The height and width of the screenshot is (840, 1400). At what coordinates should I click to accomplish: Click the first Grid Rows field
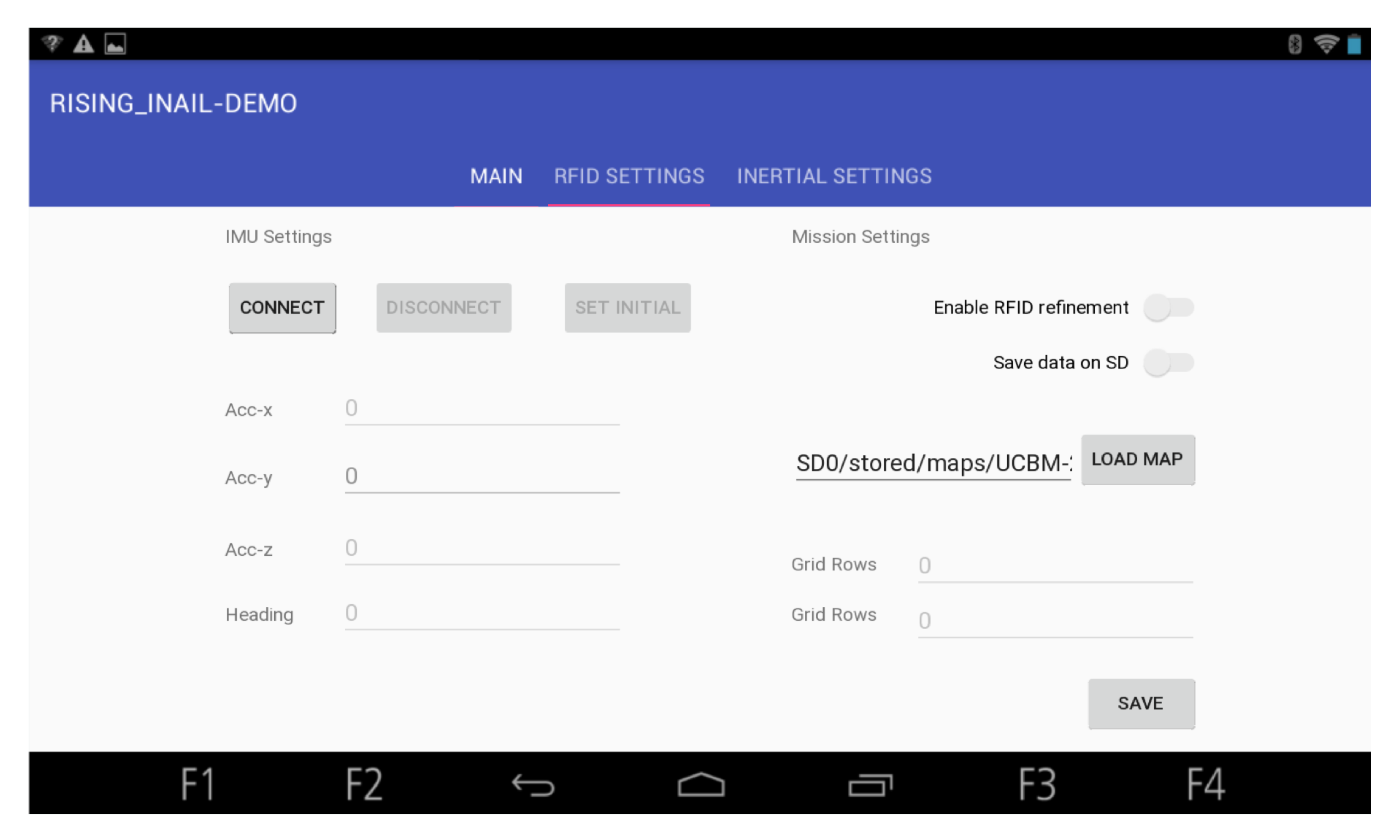[x=1055, y=565]
